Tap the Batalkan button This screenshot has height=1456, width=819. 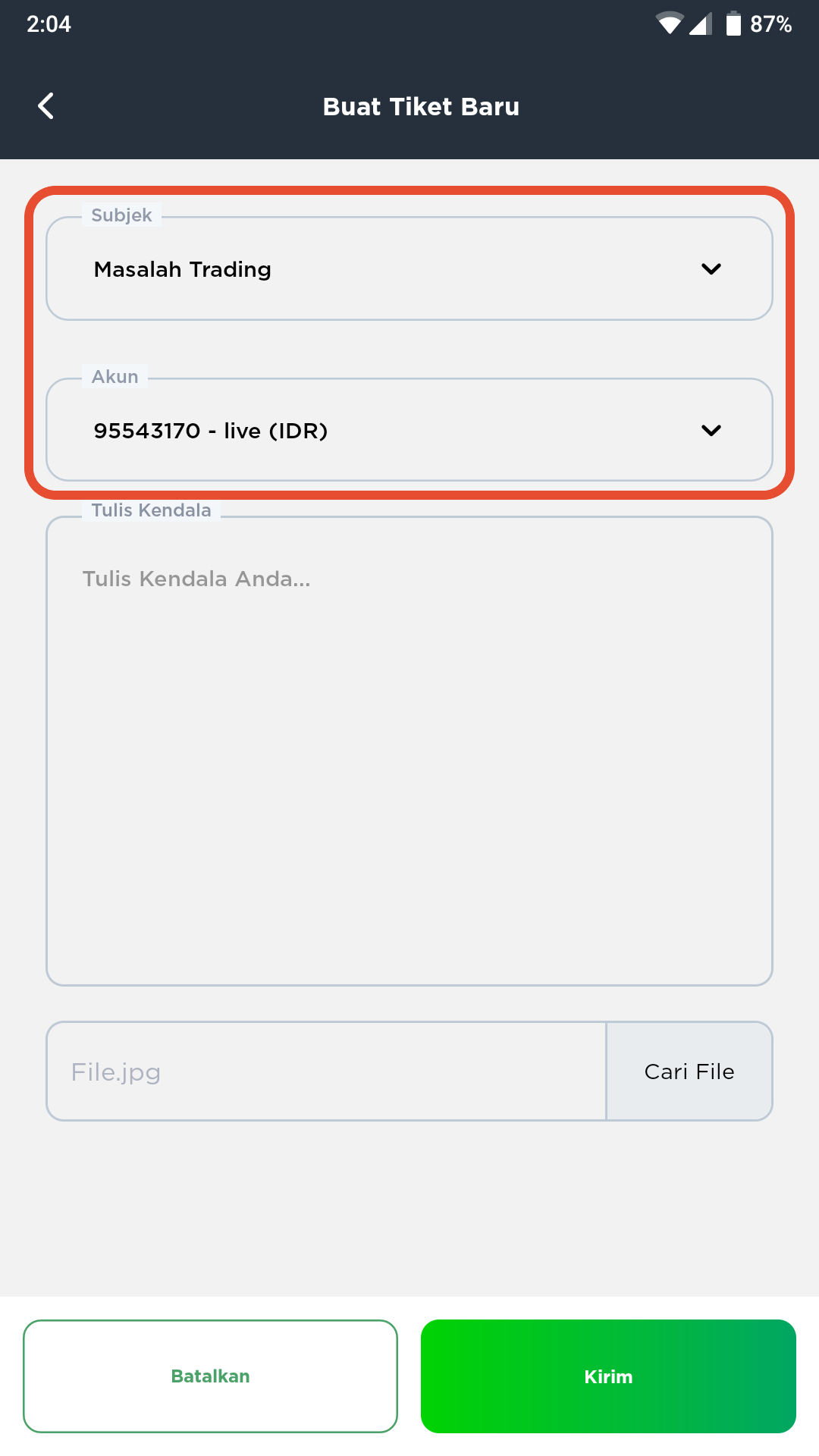pyautogui.click(x=210, y=1376)
